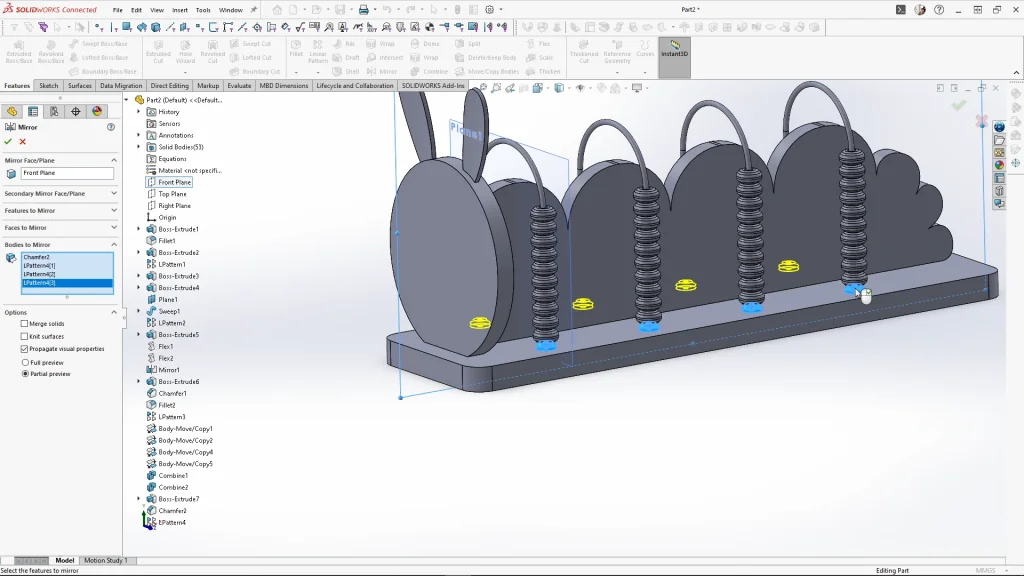Expand the Boss-Extrude1 tree node
The width and height of the screenshot is (1024, 576).
pyautogui.click(x=139, y=229)
